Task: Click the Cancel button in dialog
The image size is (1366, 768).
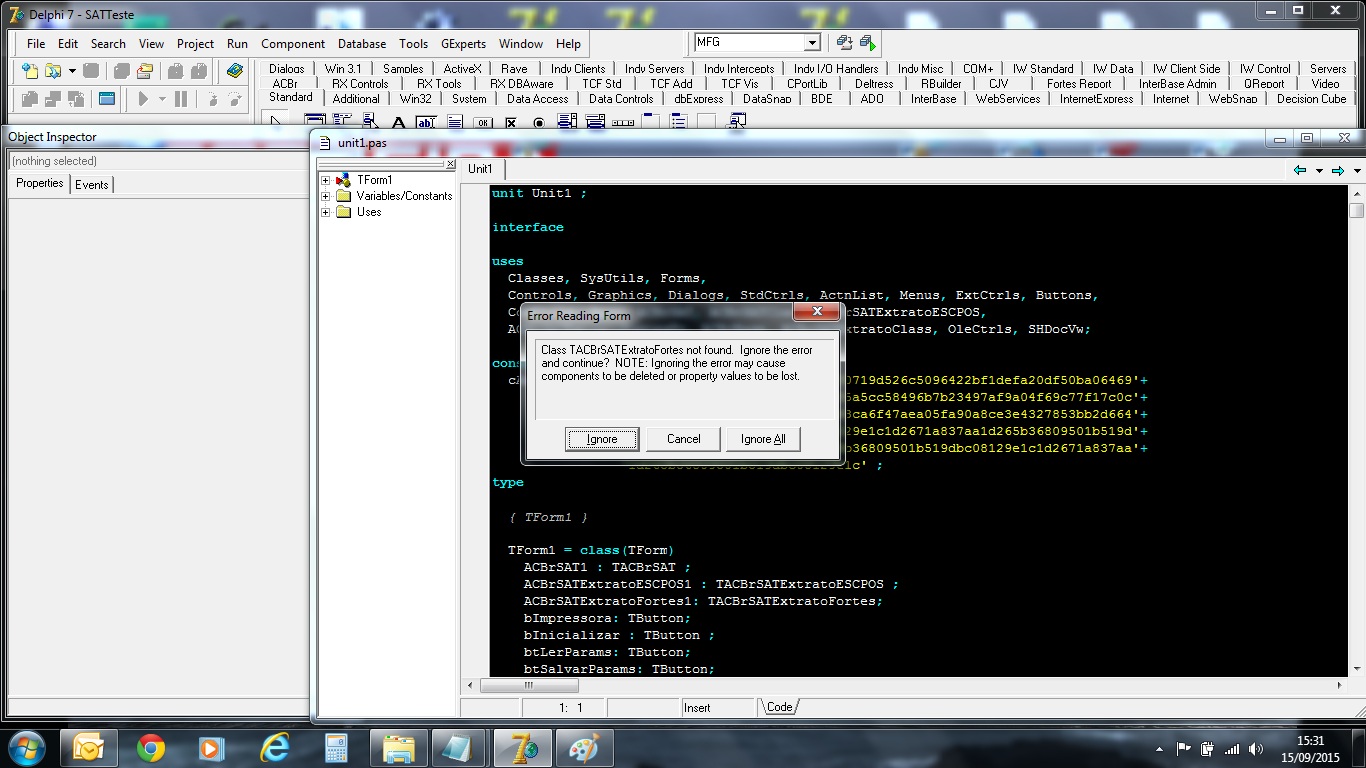Action: coord(684,439)
